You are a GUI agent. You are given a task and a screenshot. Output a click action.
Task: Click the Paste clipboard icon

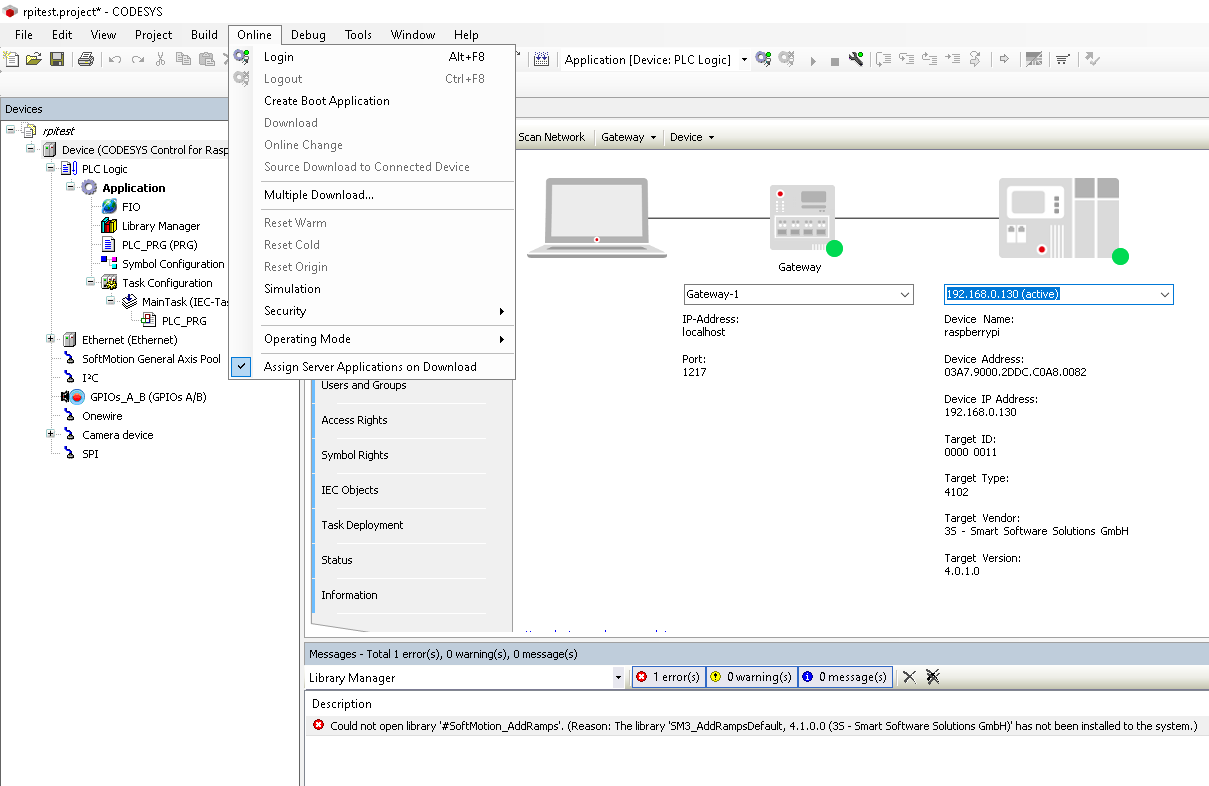tap(206, 60)
